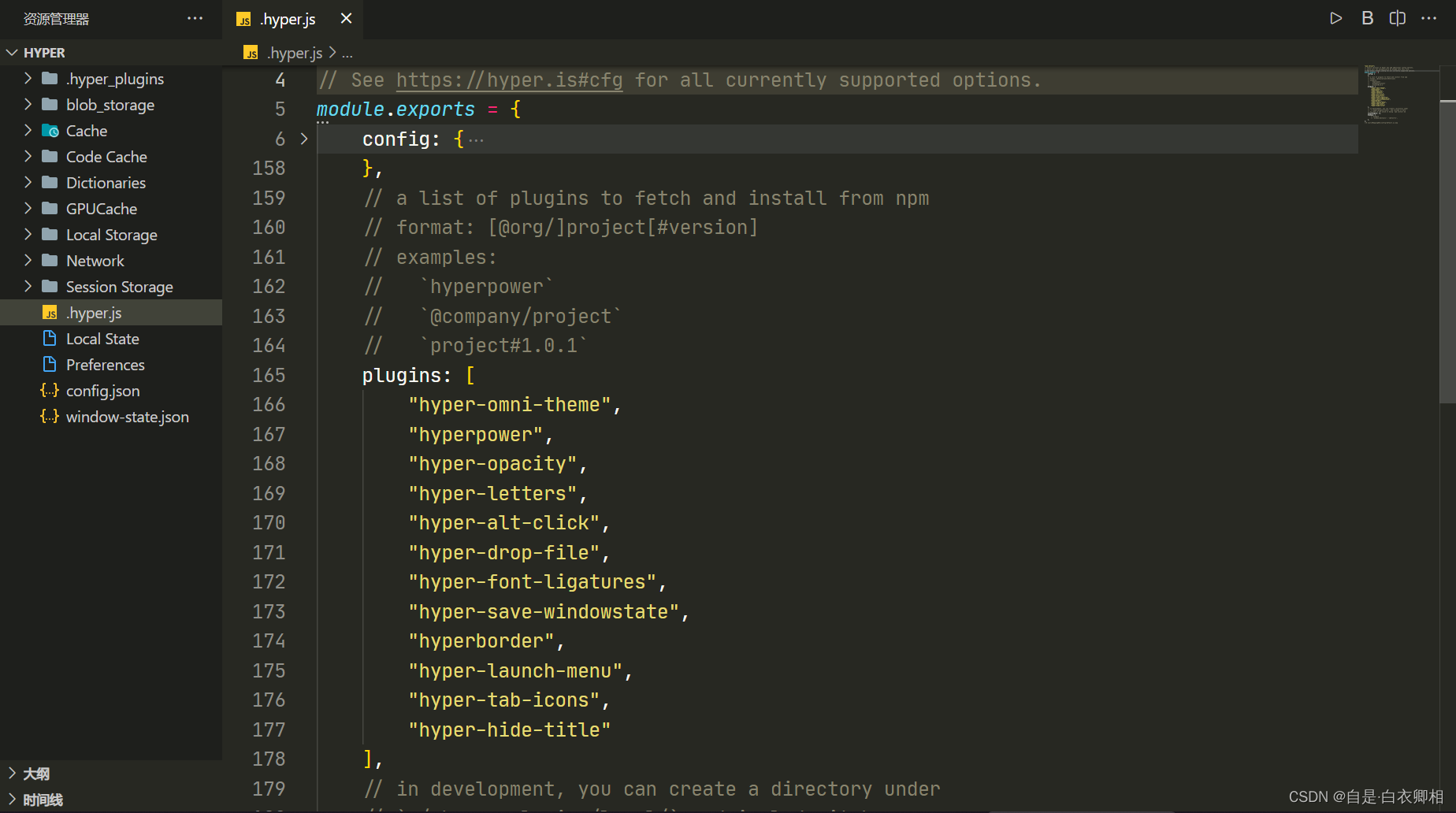Click line number 165 in gutter
The height and width of the screenshot is (813, 1456).
269,375
